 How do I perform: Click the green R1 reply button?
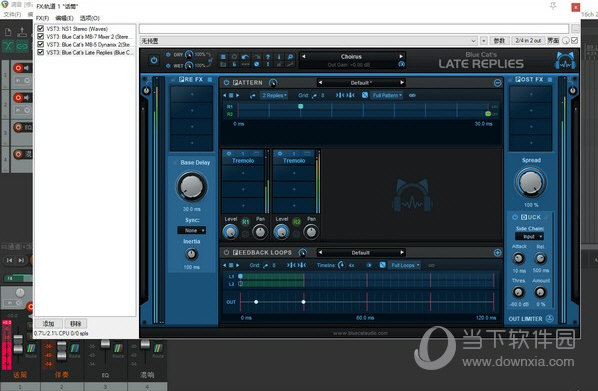[x=246, y=222]
